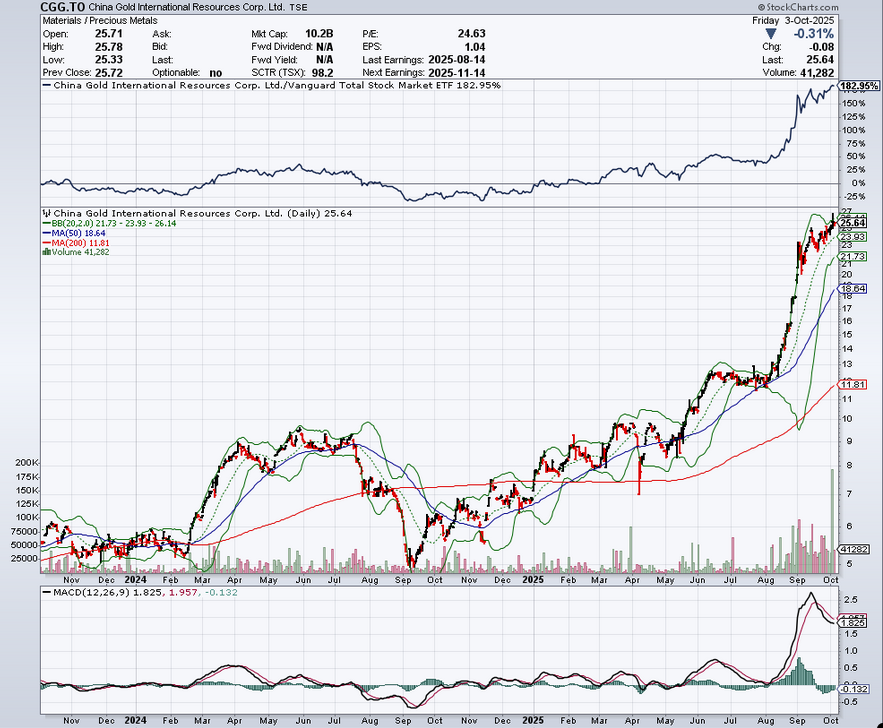Click the date Friday 3-Oct-2025
The image size is (883, 728).
click(793, 21)
